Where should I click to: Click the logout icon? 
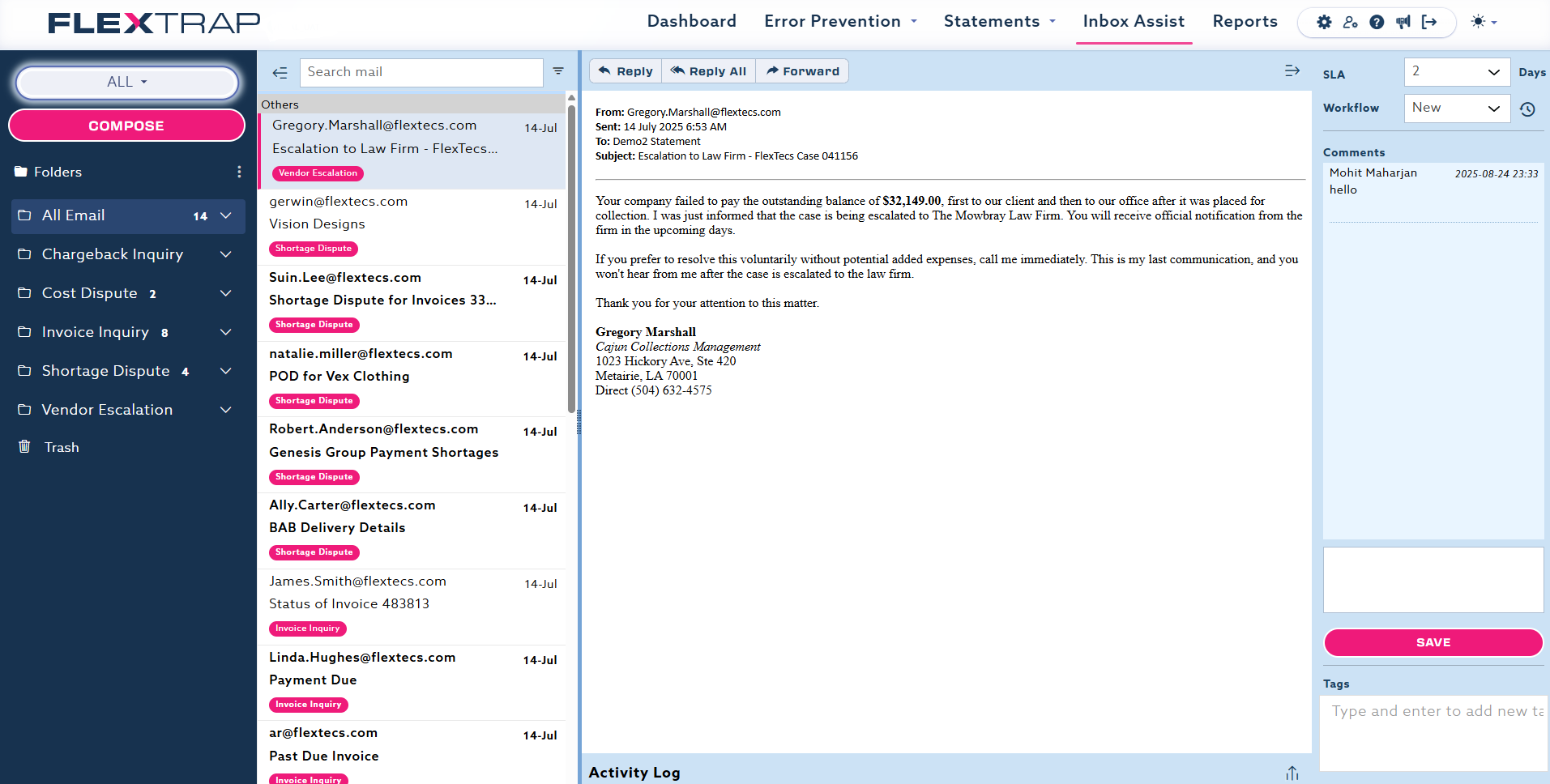point(1429,22)
